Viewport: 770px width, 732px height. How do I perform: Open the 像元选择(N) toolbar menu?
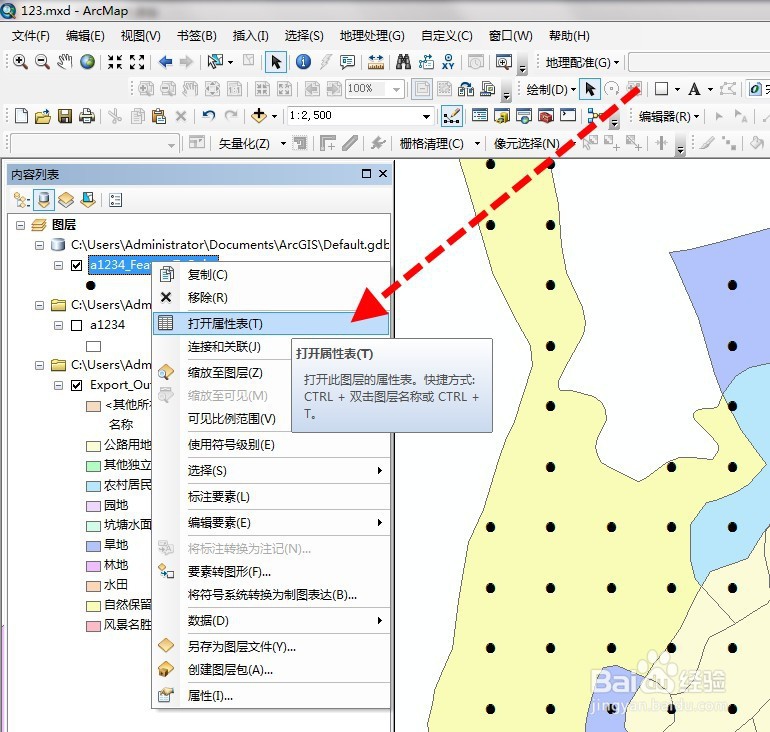pos(534,144)
